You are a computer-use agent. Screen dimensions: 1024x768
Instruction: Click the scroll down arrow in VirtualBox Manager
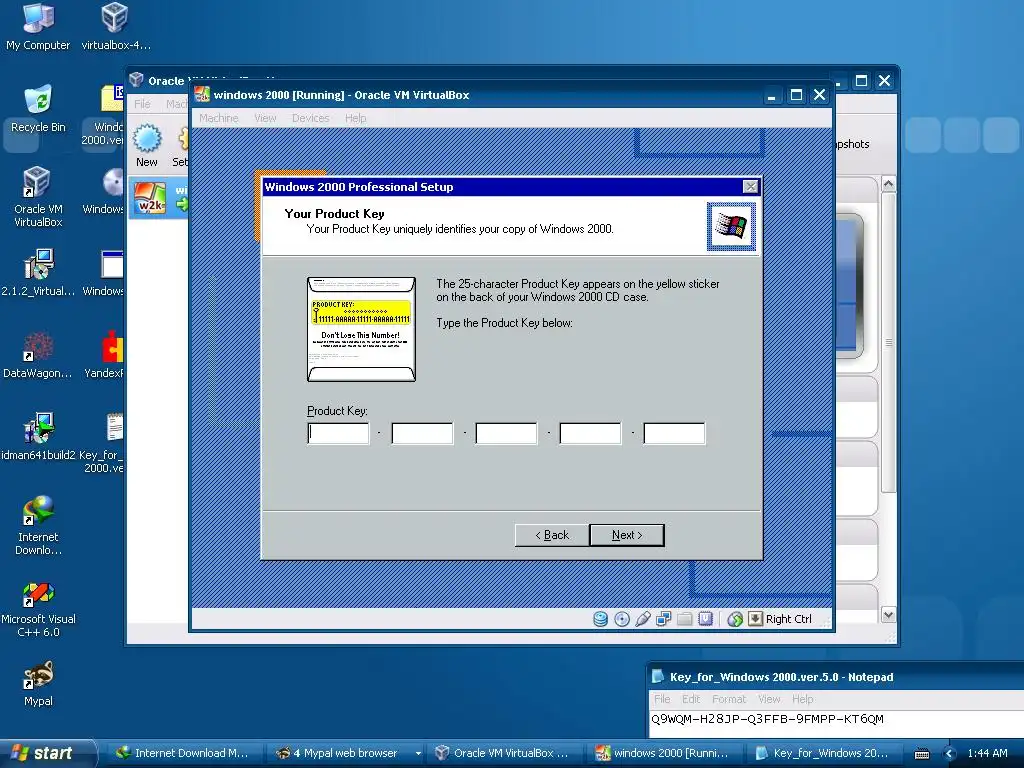tap(888, 615)
